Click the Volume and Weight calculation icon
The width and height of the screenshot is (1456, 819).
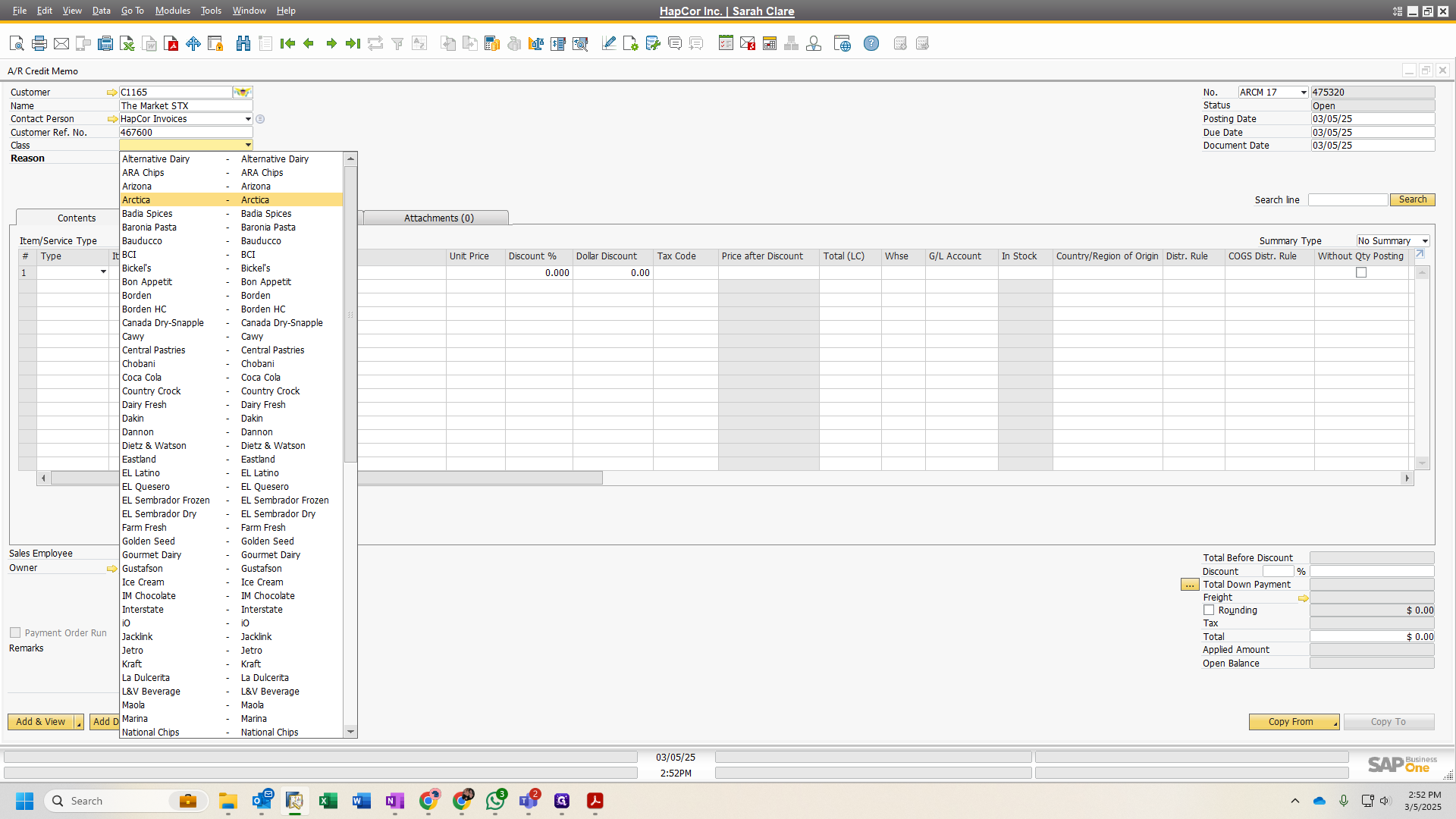(x=536, y=44)
